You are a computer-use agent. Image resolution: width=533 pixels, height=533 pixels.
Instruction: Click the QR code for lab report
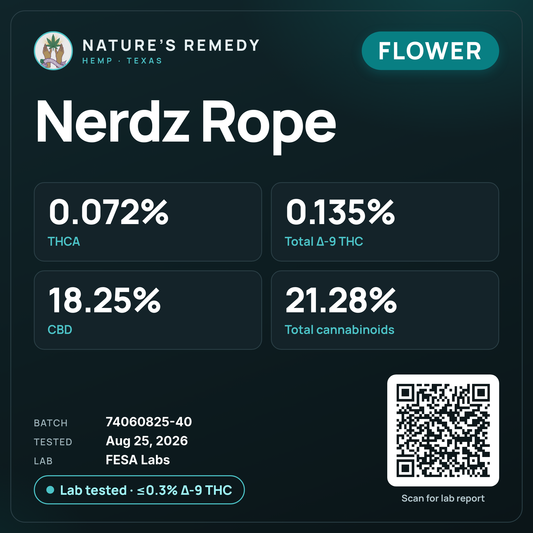tap(443, 430)
